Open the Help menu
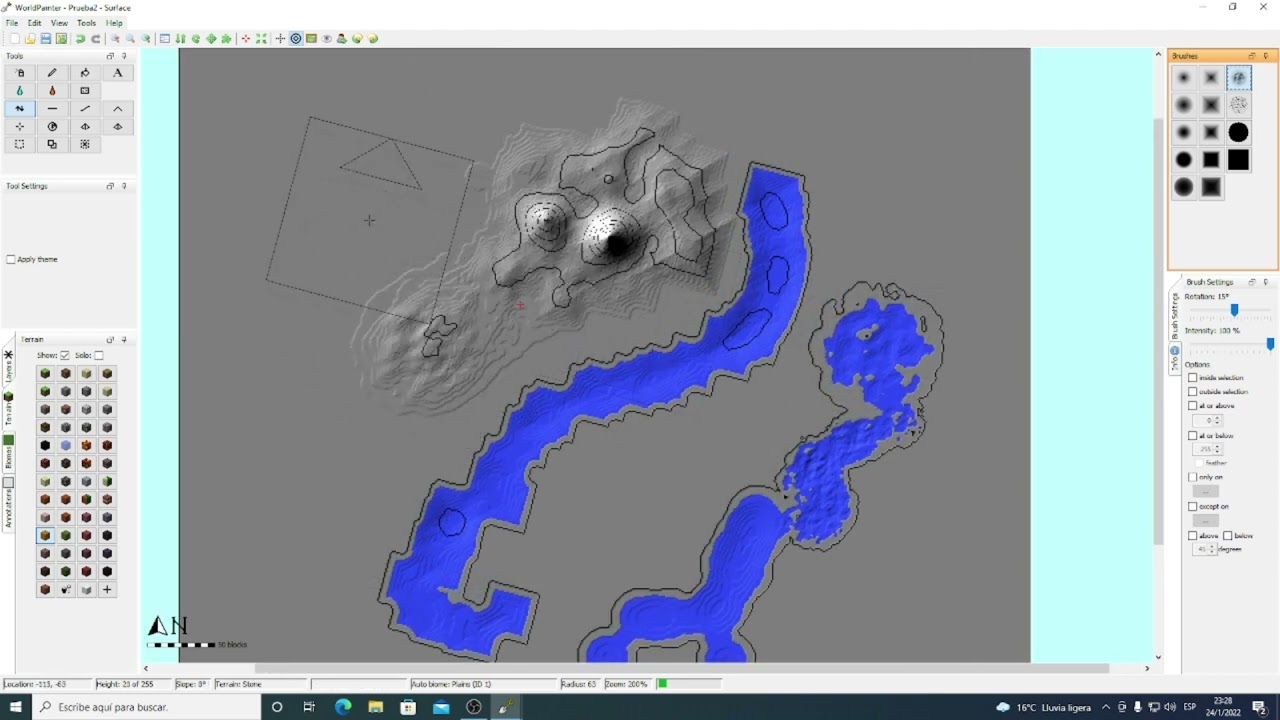 point(114,23)
